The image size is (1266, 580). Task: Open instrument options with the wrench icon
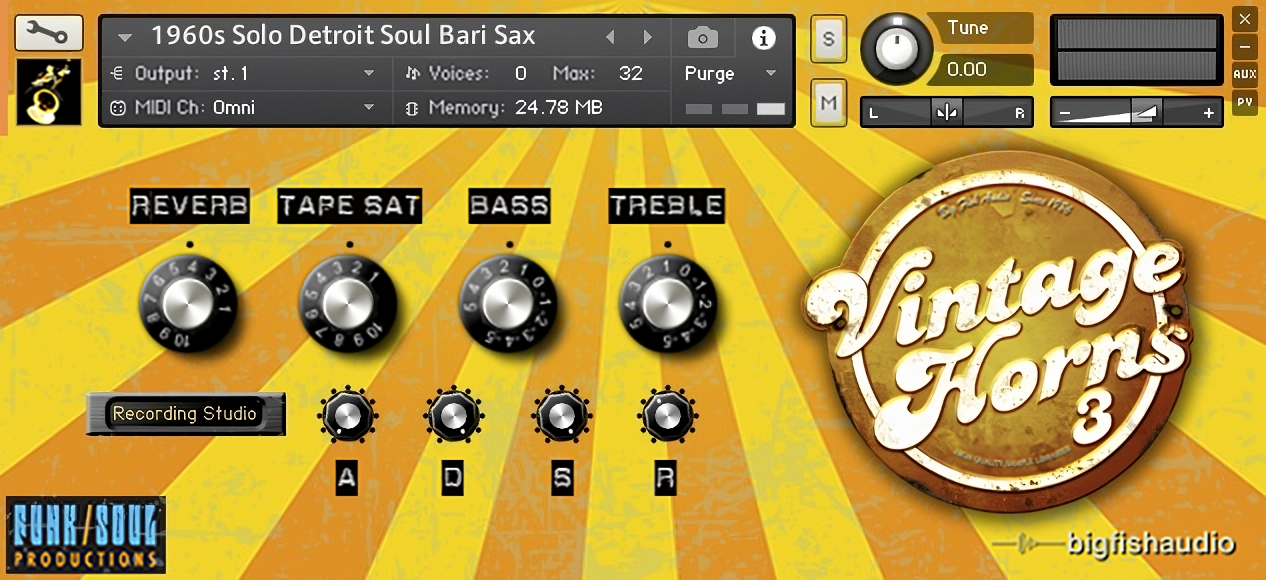coord(48,34)
